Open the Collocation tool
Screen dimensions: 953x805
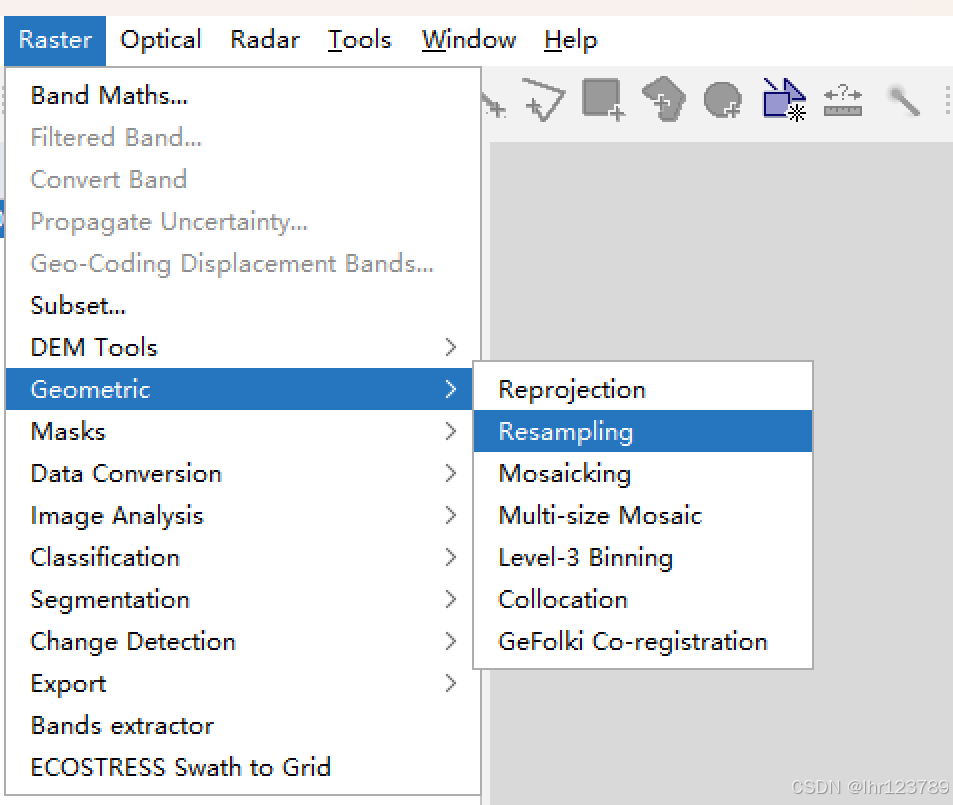(643, 599)
